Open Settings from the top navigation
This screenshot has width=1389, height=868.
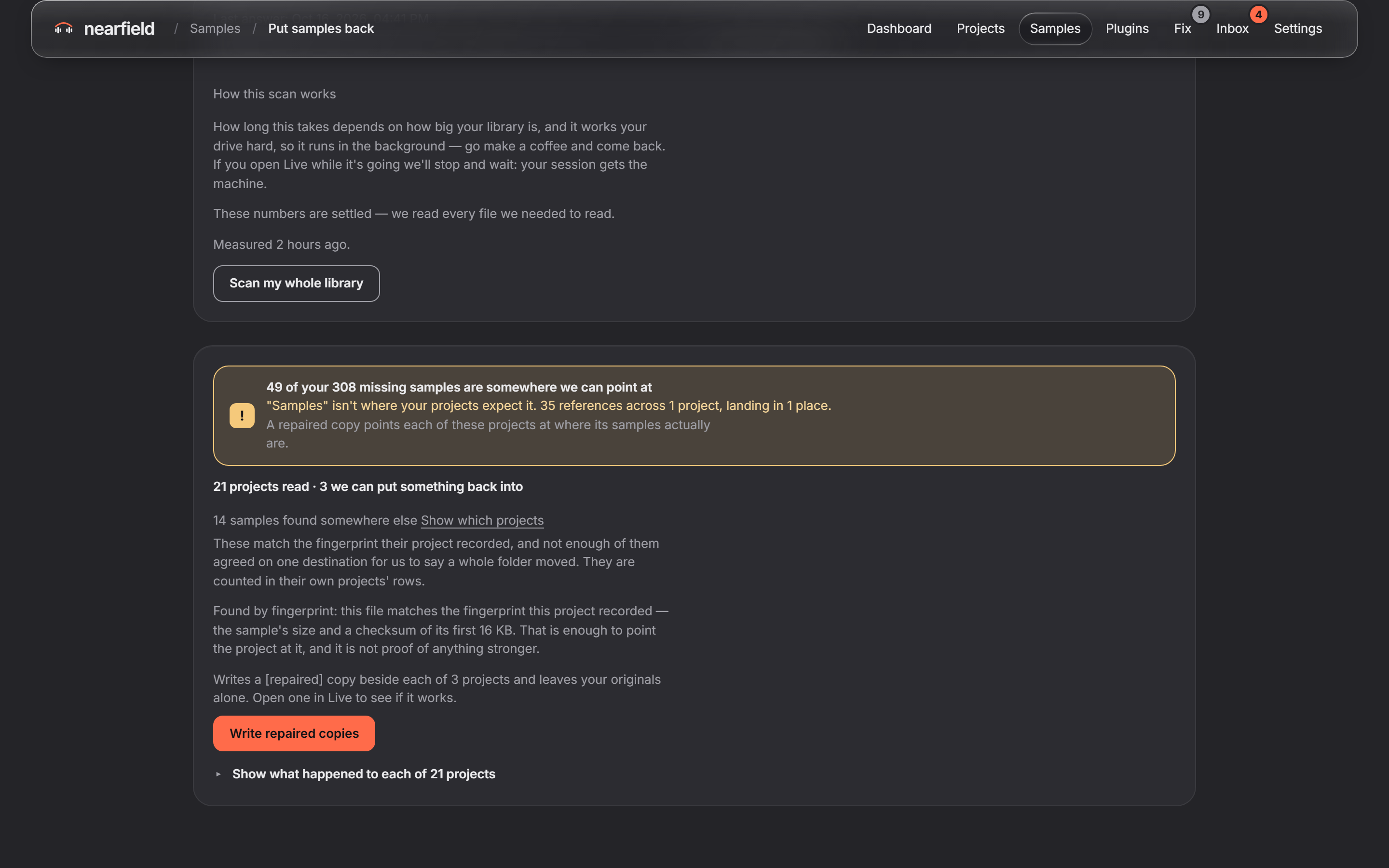pyautogui.click(x=1298, y=29)
